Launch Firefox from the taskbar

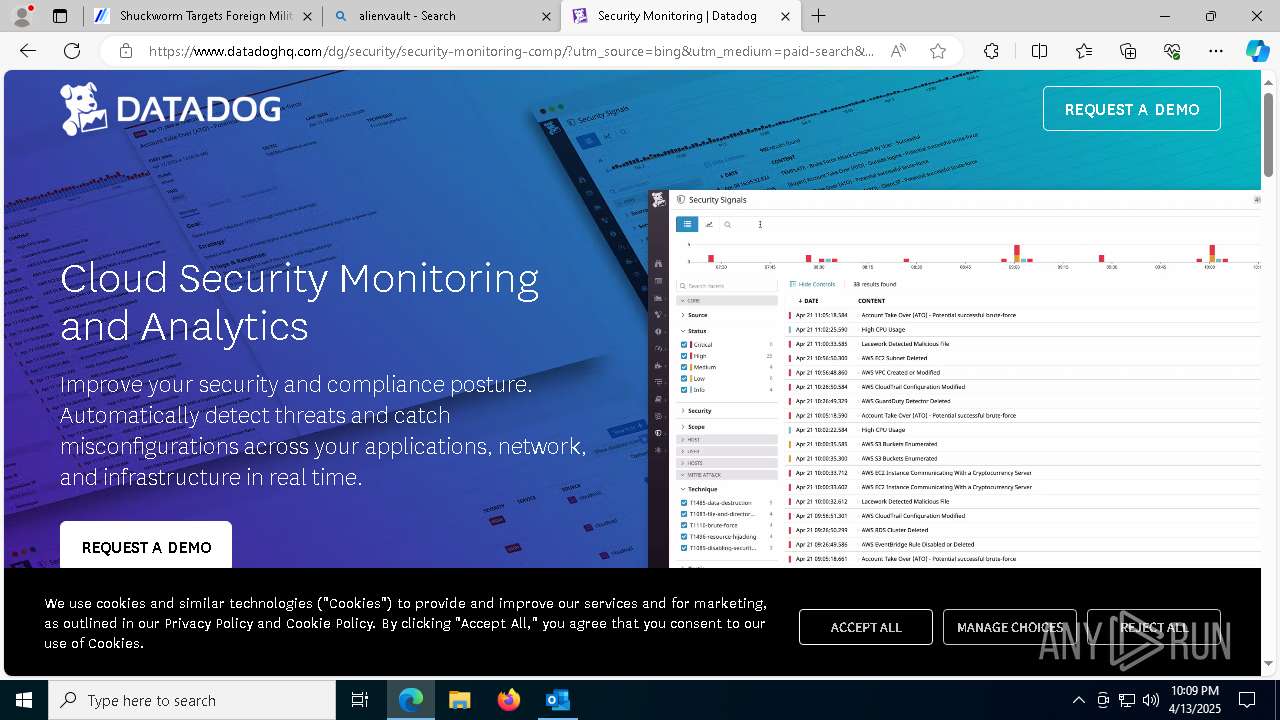tap(508, 700)
